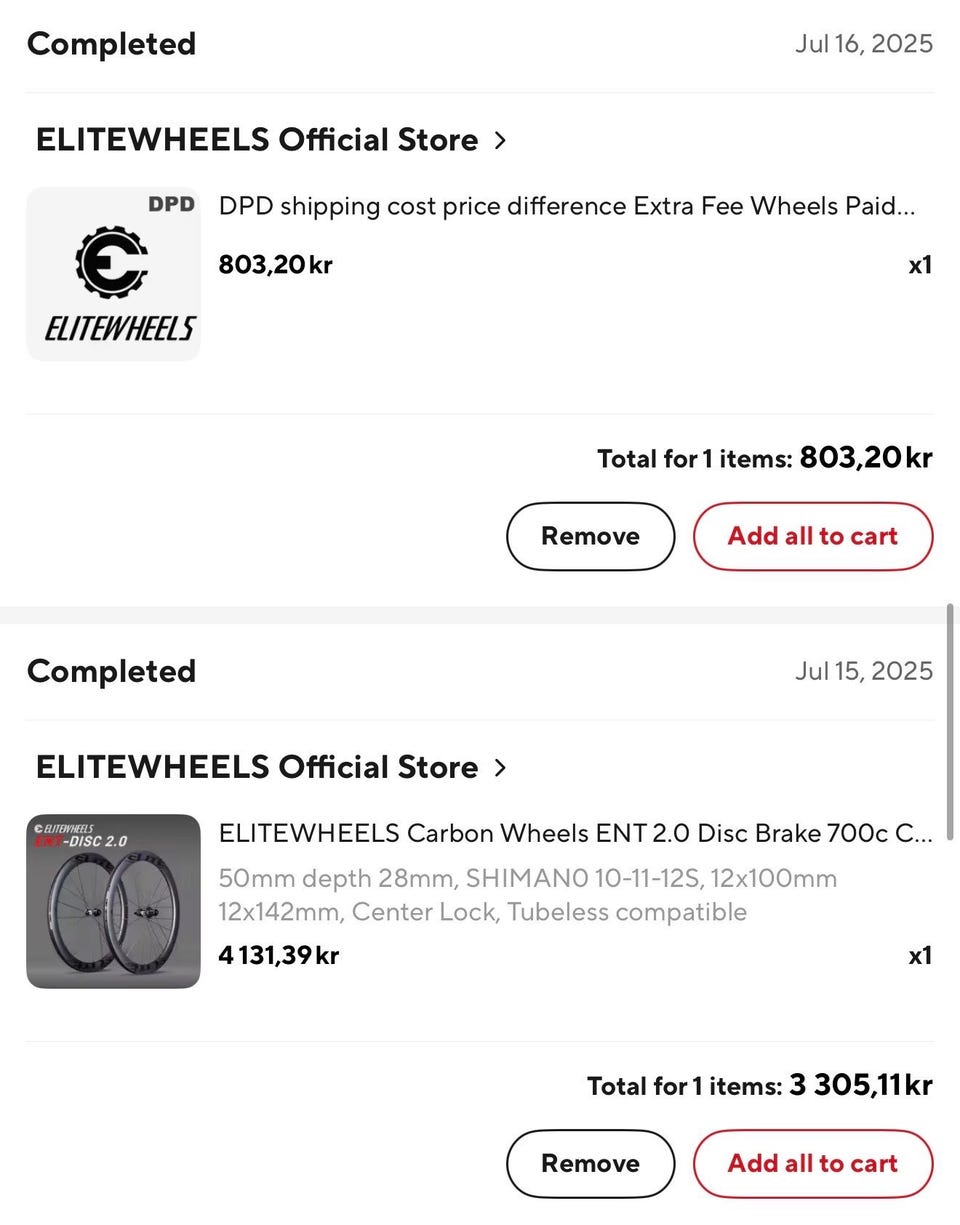Visit ELITEWHEELS Official Store from the Jul 15 order
Image resolution: width=960 pixels, height=1225 pixels.
(256, 767)
